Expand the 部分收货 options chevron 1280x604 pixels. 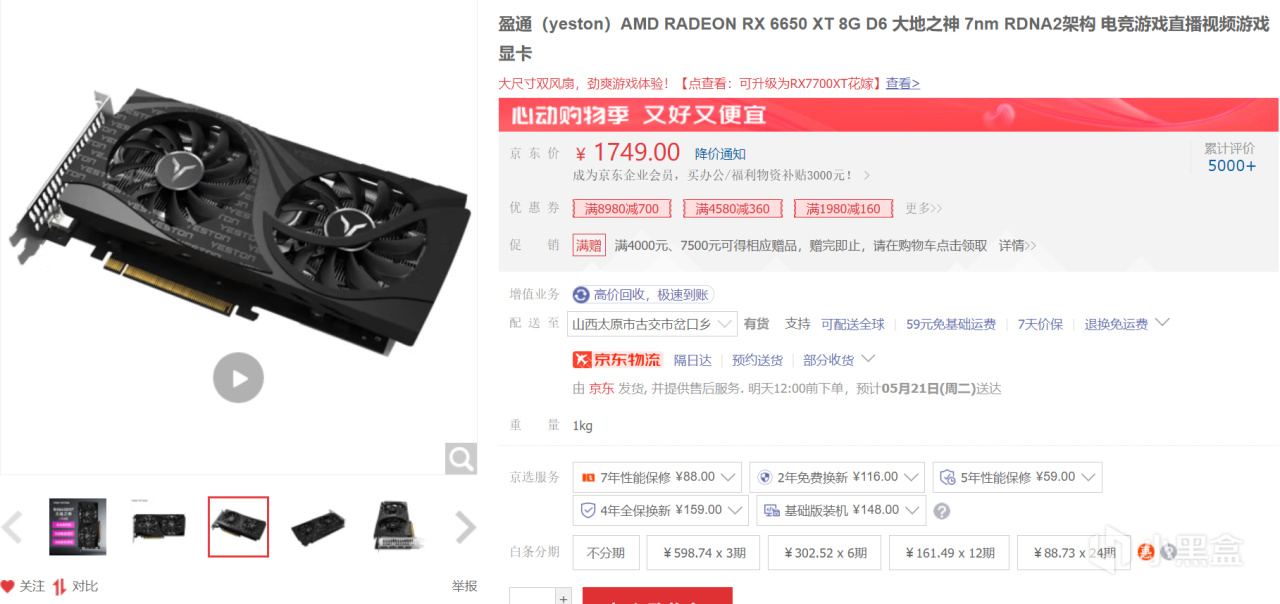pyautogui.click(x=868, y=359)
